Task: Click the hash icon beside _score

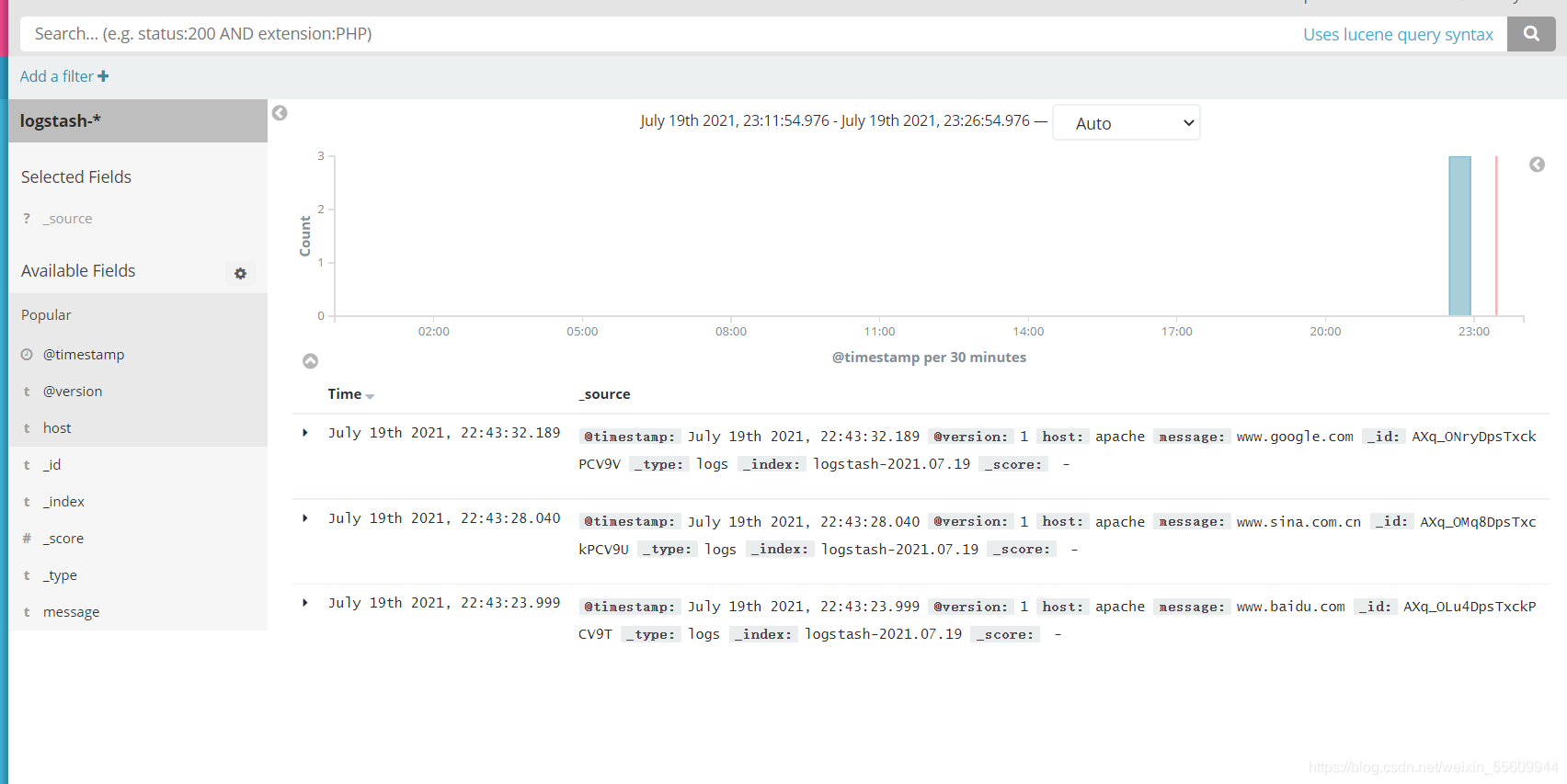Action: tap(27, 539)
